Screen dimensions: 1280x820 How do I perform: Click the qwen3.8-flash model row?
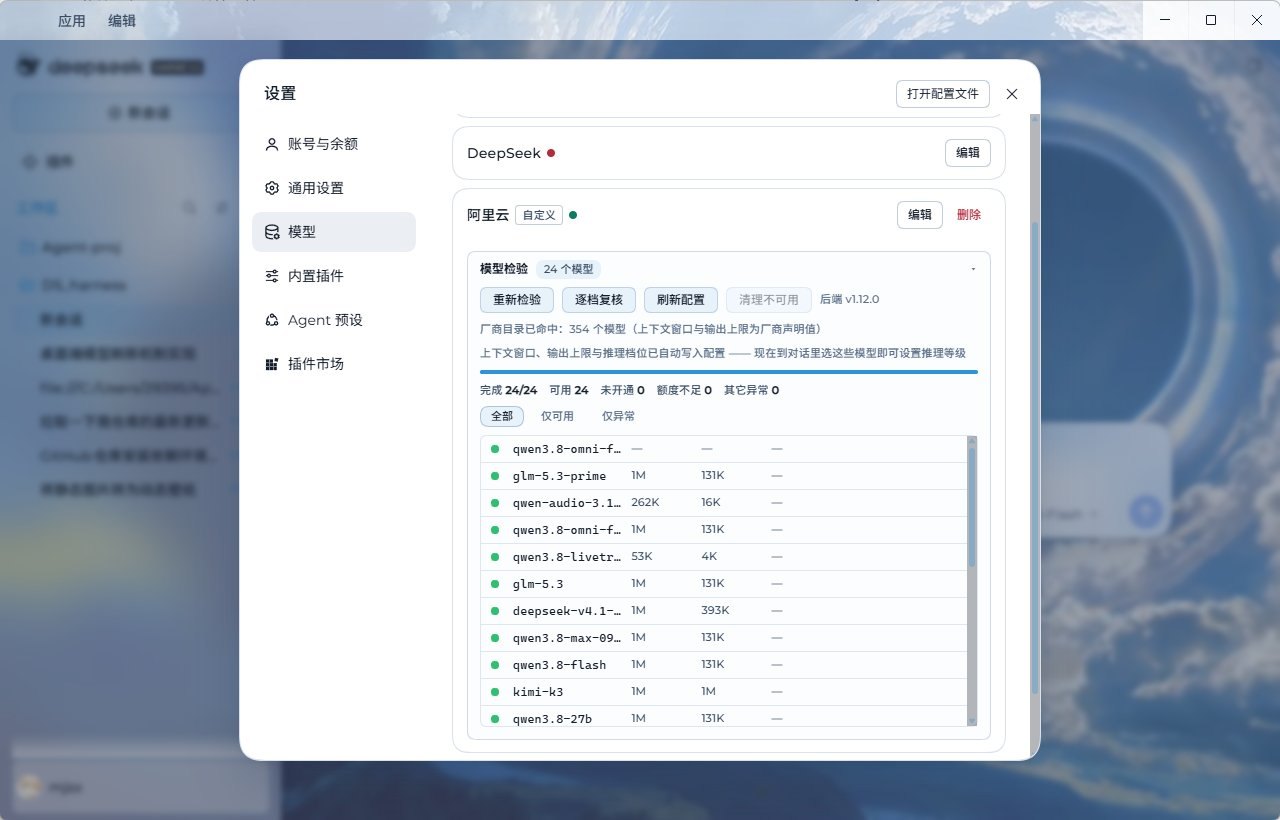click(723, 665)
